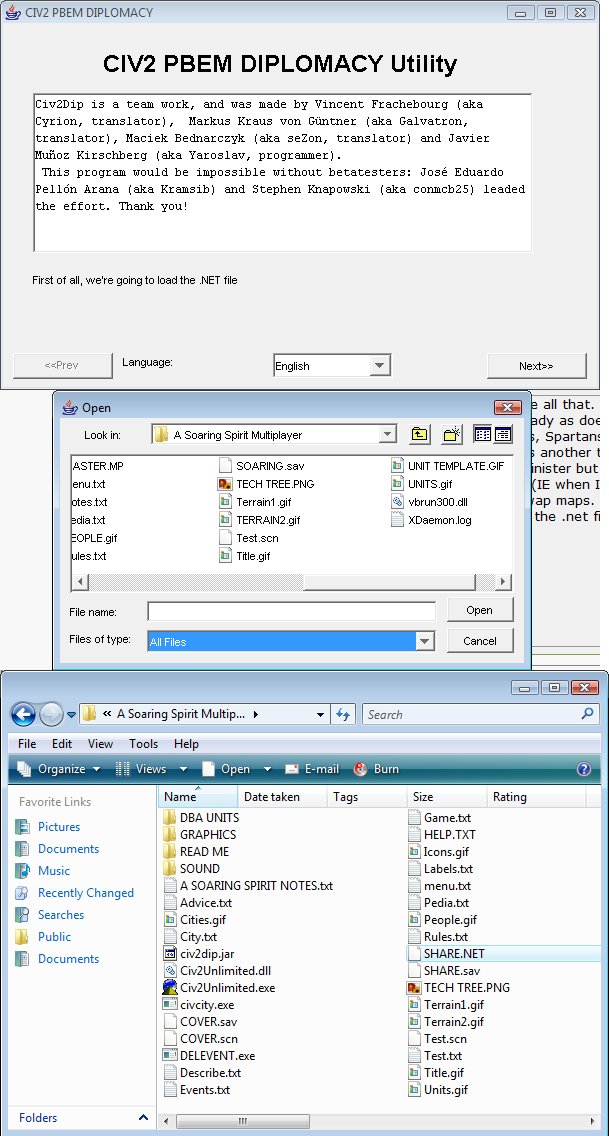Open Explorer Help question mark icon
The width and height of the screenshot is (609, 1136).
(x=584, y=769)
